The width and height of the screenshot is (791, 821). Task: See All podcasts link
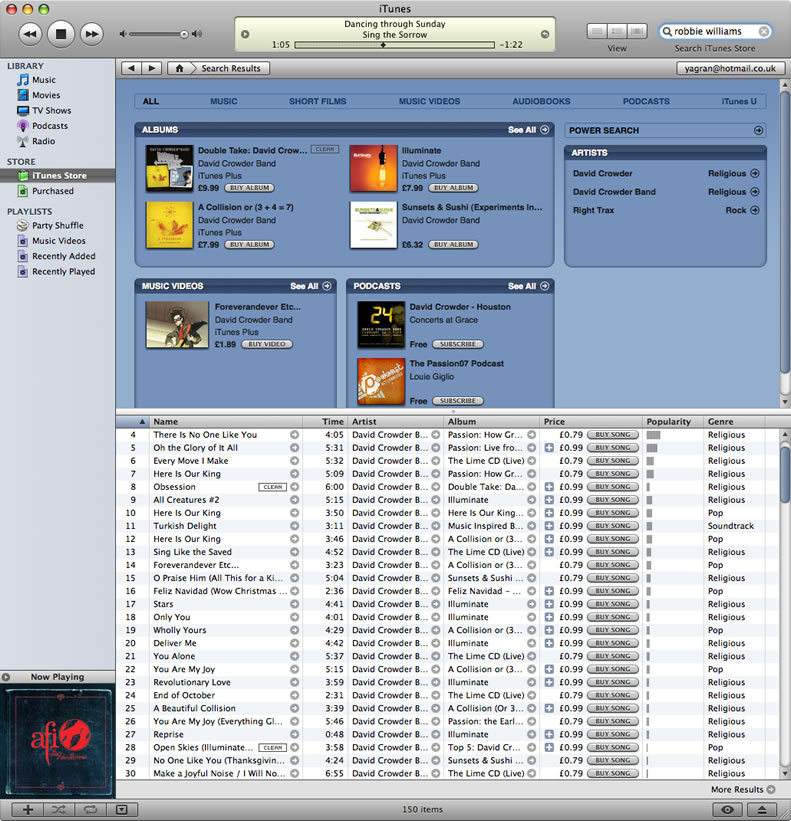[528, 286]
